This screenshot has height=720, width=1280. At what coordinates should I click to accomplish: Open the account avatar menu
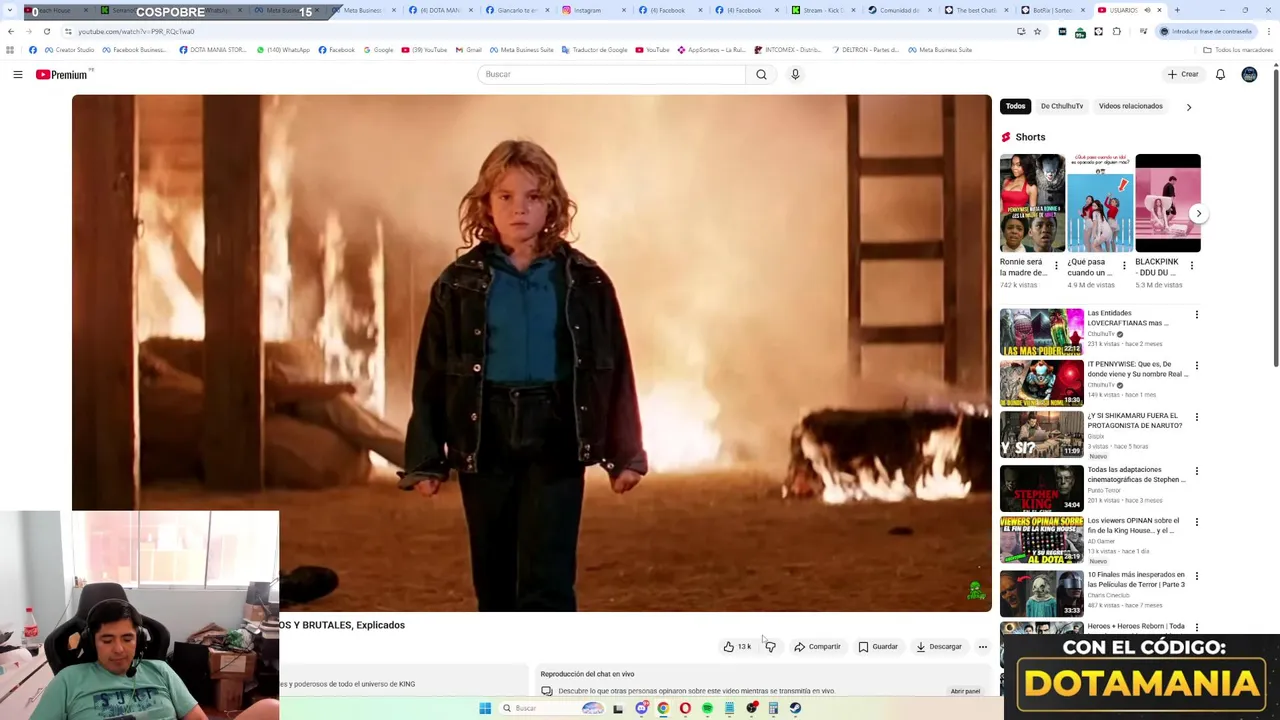pyautogui.click(x=1249, y=74)
